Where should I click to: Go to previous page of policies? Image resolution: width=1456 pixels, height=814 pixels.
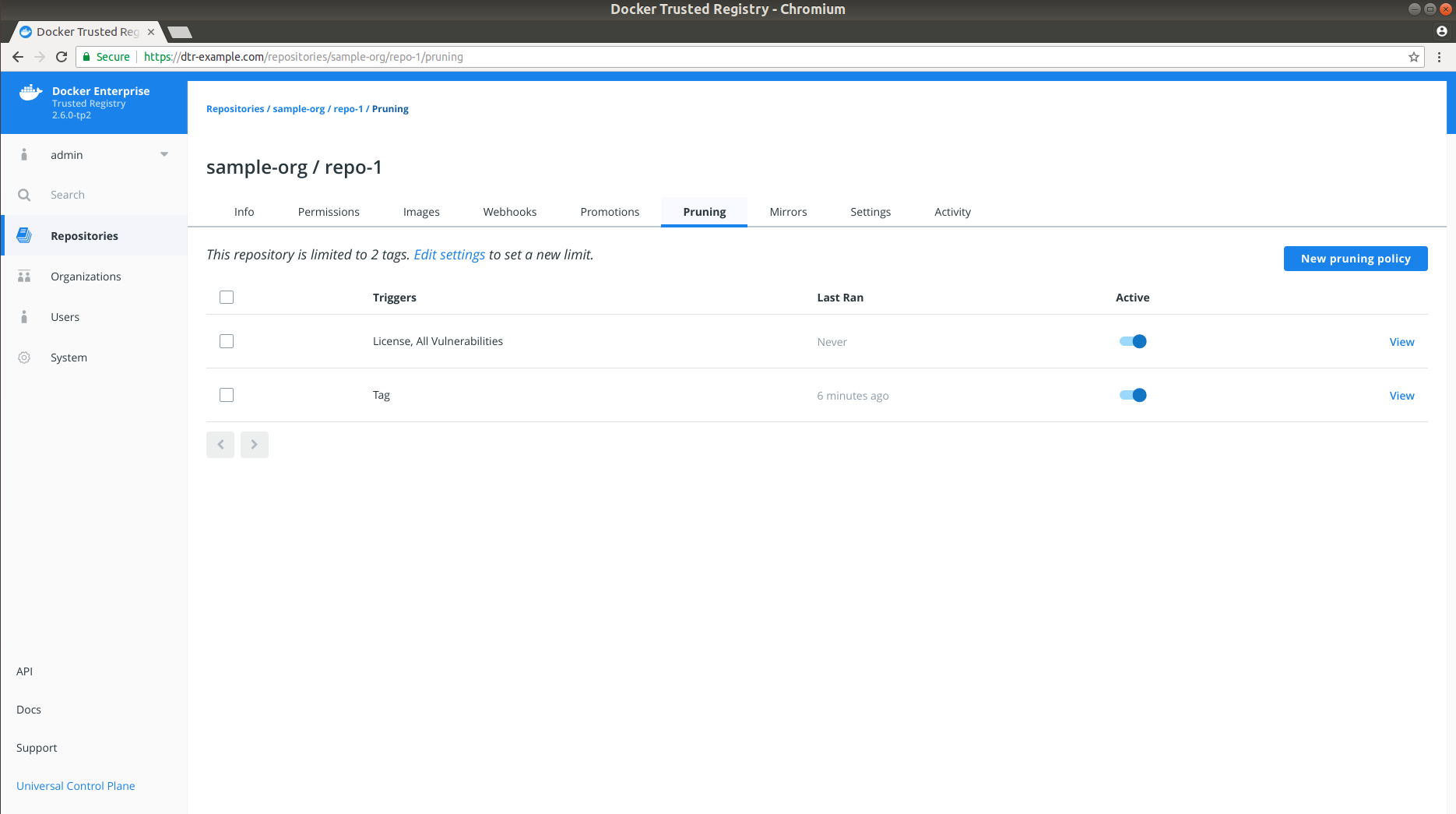(x=220, y=445)
